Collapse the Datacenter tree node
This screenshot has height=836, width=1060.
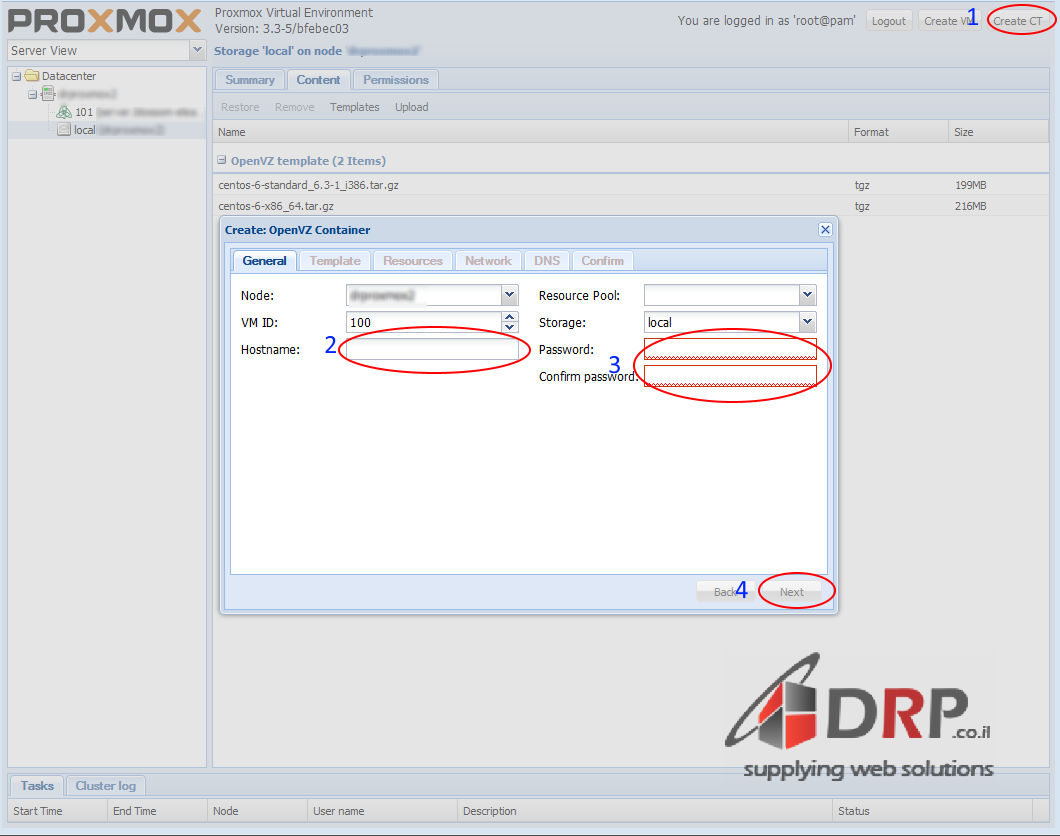[16, 76]
